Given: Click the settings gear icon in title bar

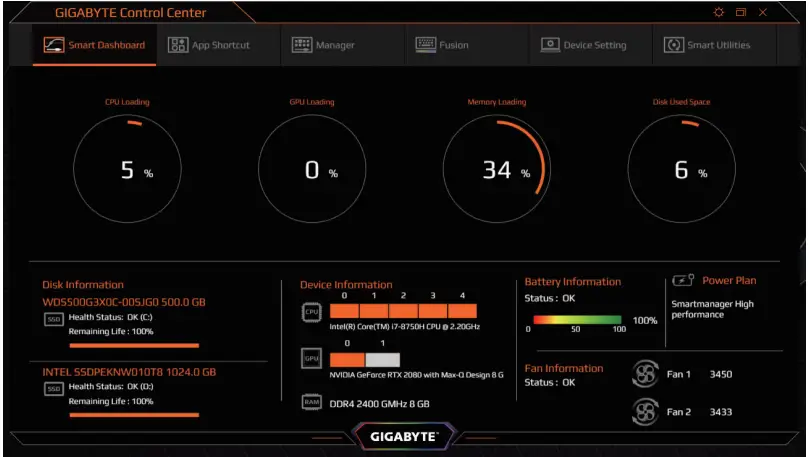Looking at the screenshot, I should pos(719,12).
